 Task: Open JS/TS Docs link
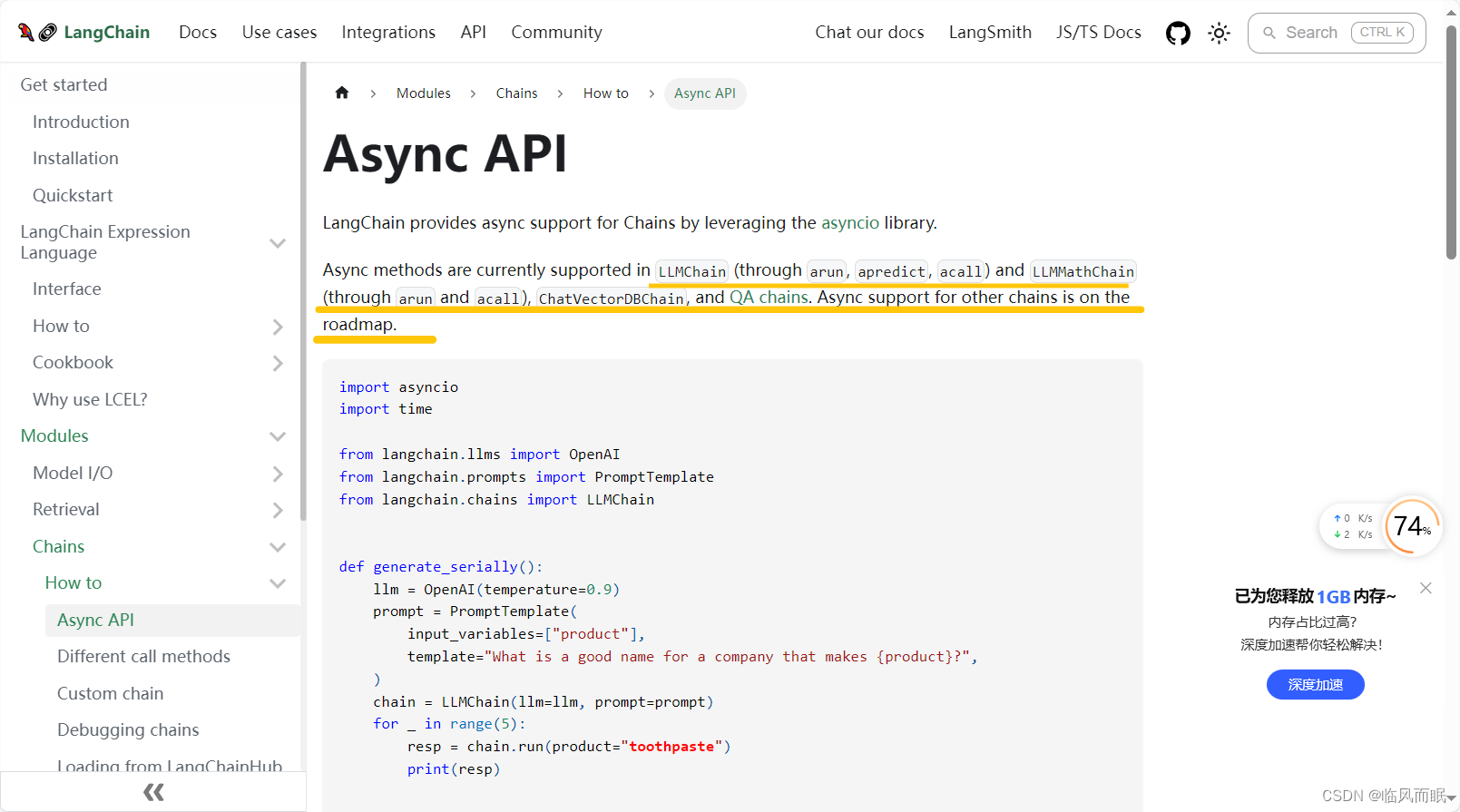(1098, 33)
